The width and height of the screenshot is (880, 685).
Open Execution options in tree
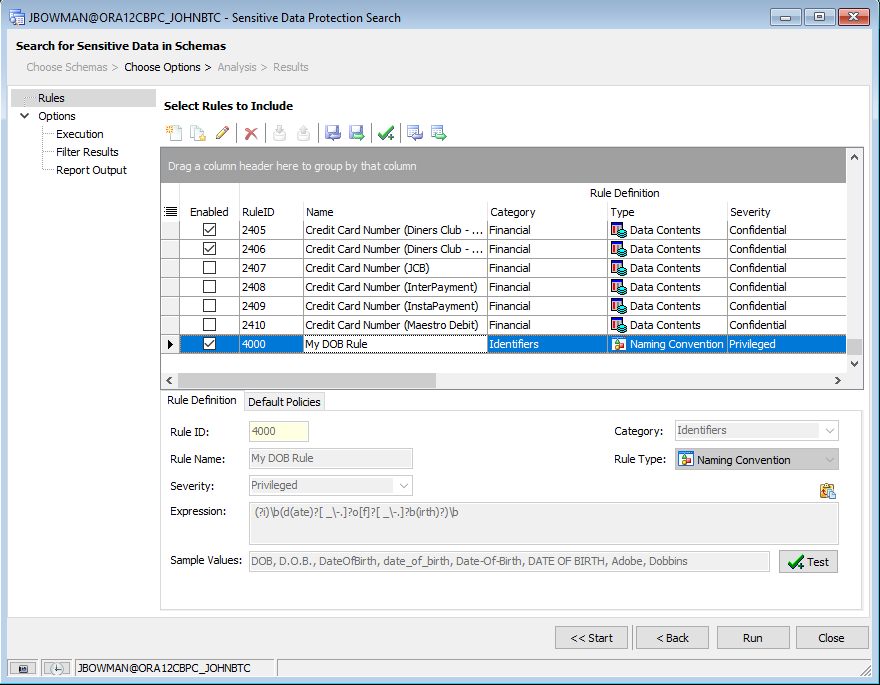(80, 134)
